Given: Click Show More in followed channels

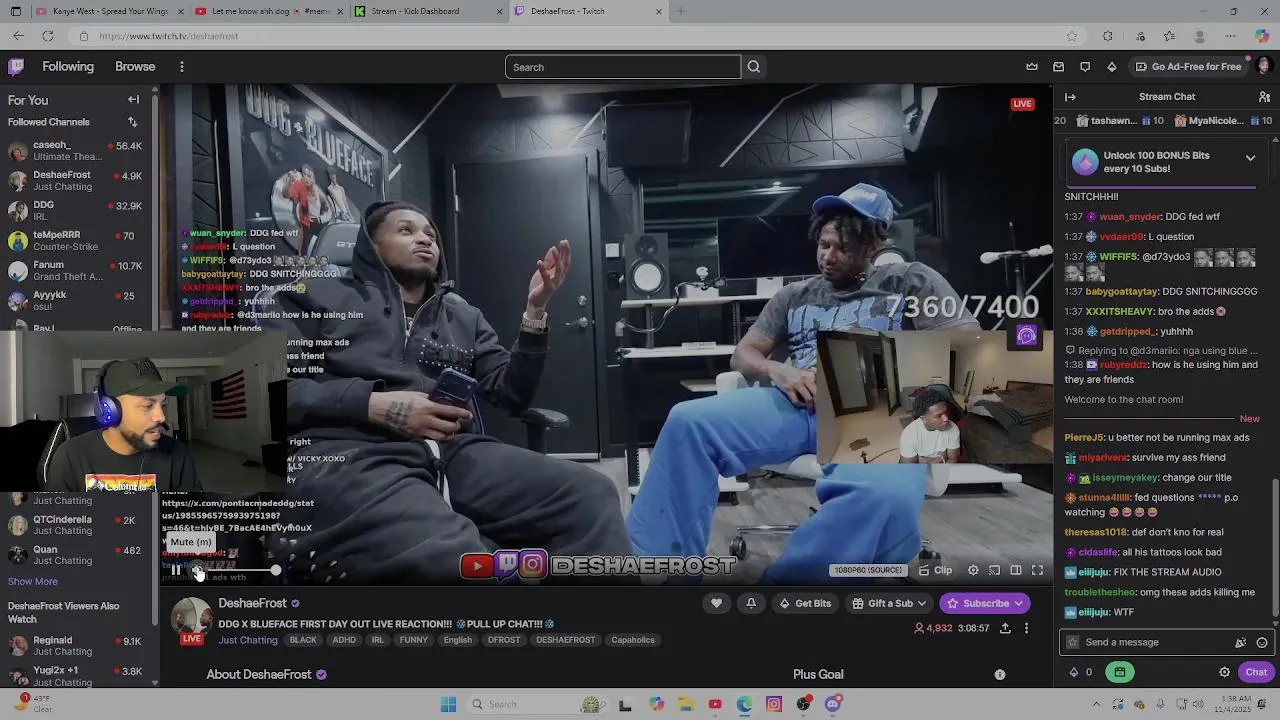Looking at the screenshot, I should point(33,582).
